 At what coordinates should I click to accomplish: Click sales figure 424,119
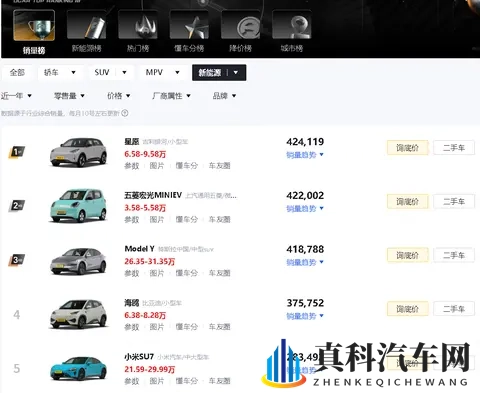point(305,142)
